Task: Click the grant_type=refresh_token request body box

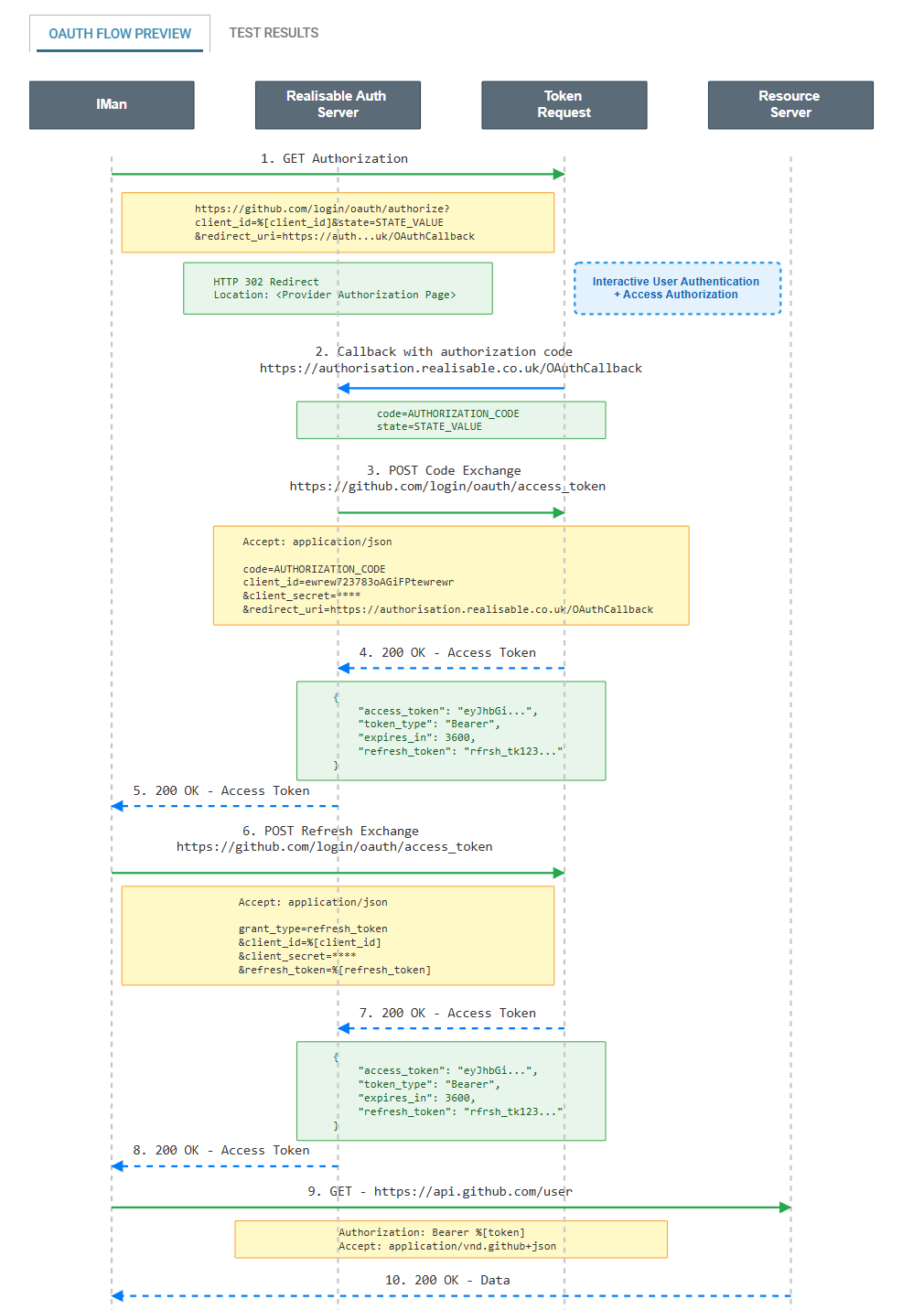Action: pos(338,935)
